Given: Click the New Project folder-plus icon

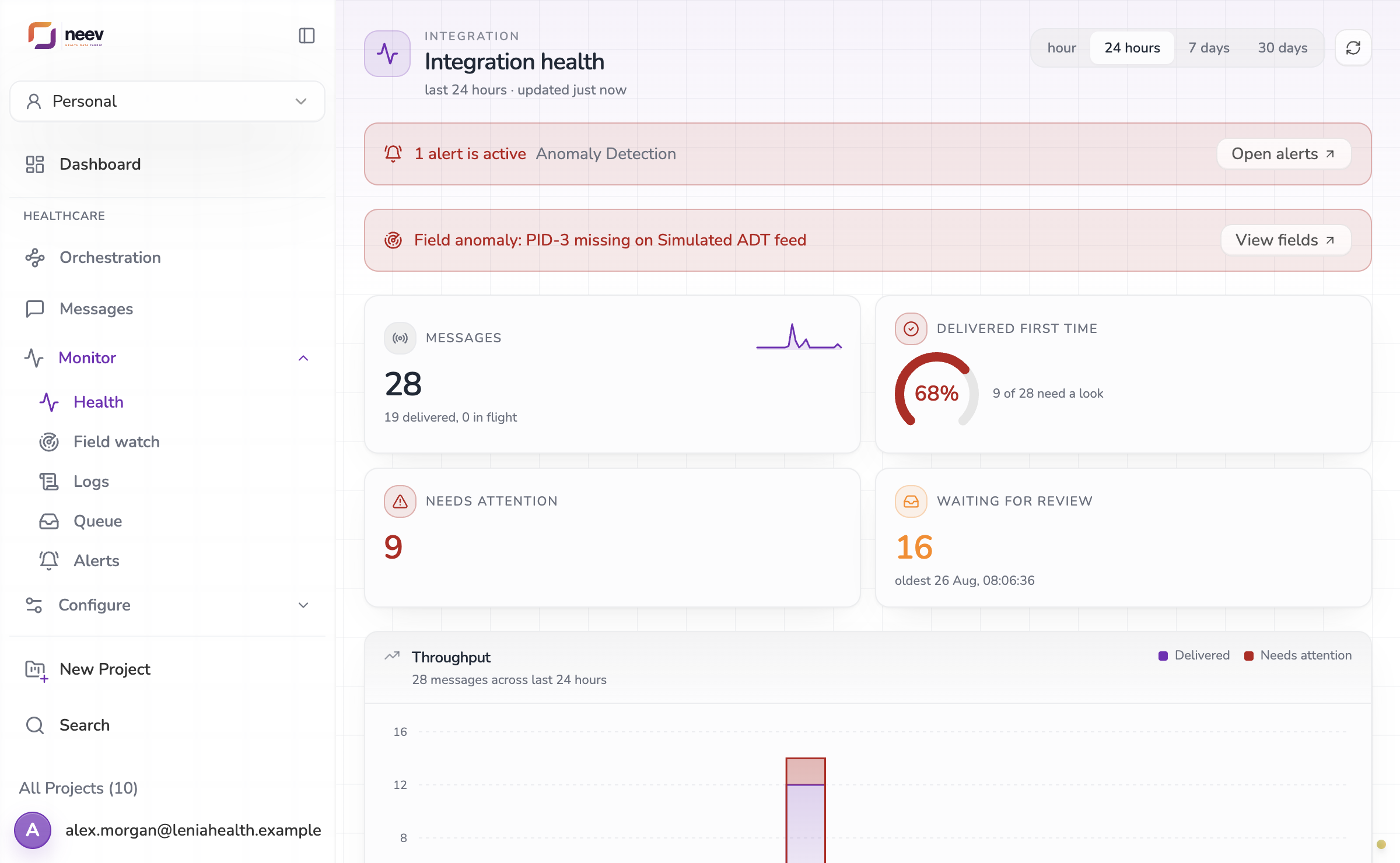Looking at the screenshot, I should click(x=36, y=671).
